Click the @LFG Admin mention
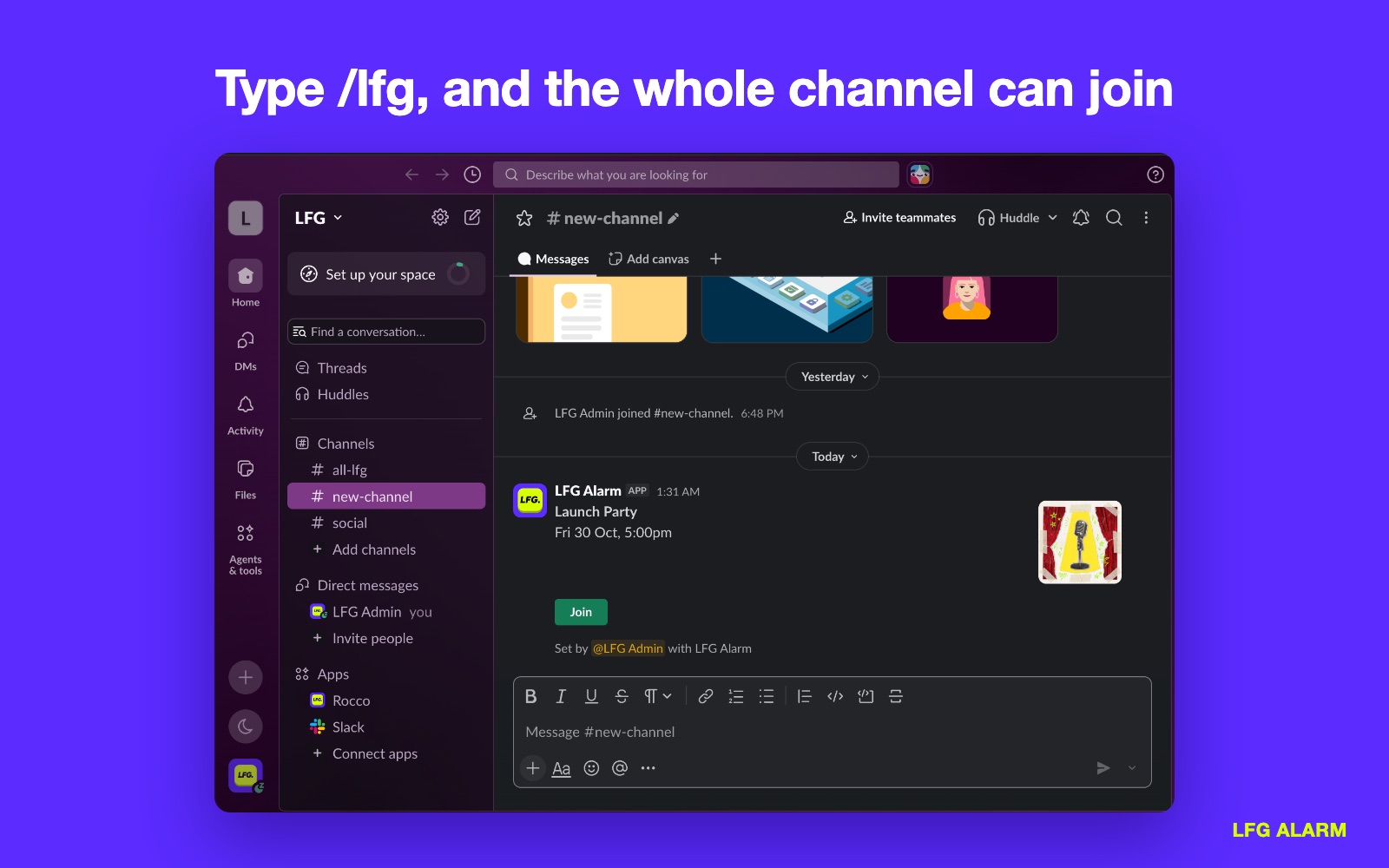 coord(628,648)
